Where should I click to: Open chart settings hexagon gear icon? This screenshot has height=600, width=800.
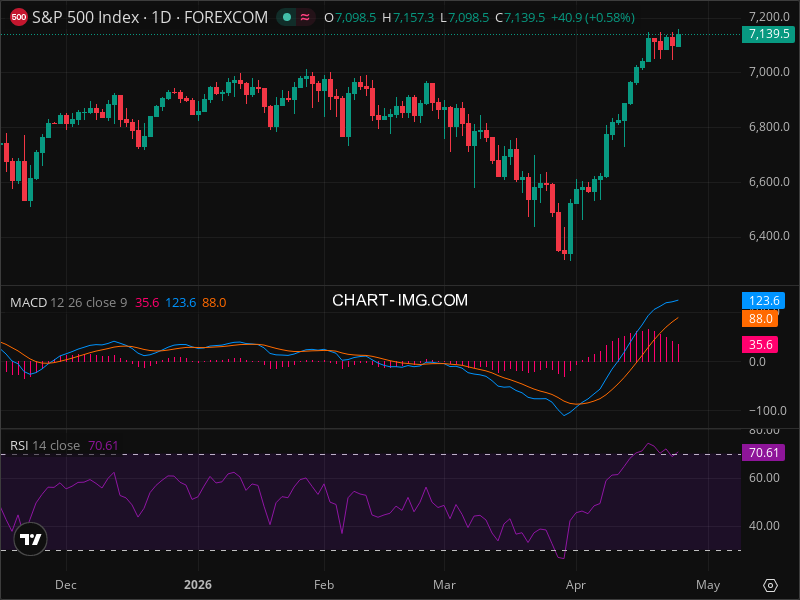pos(770,585)
